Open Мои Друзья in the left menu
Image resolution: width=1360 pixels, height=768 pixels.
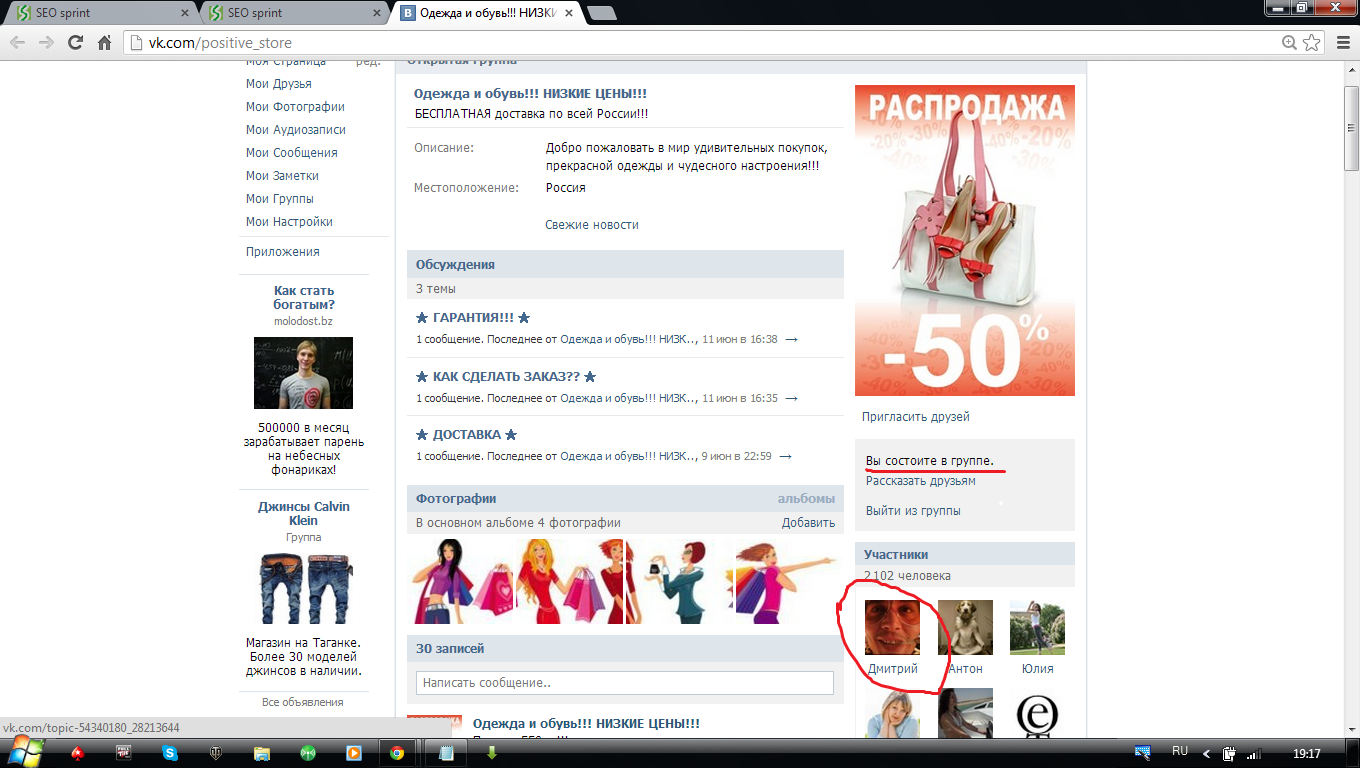coord(279,84)
